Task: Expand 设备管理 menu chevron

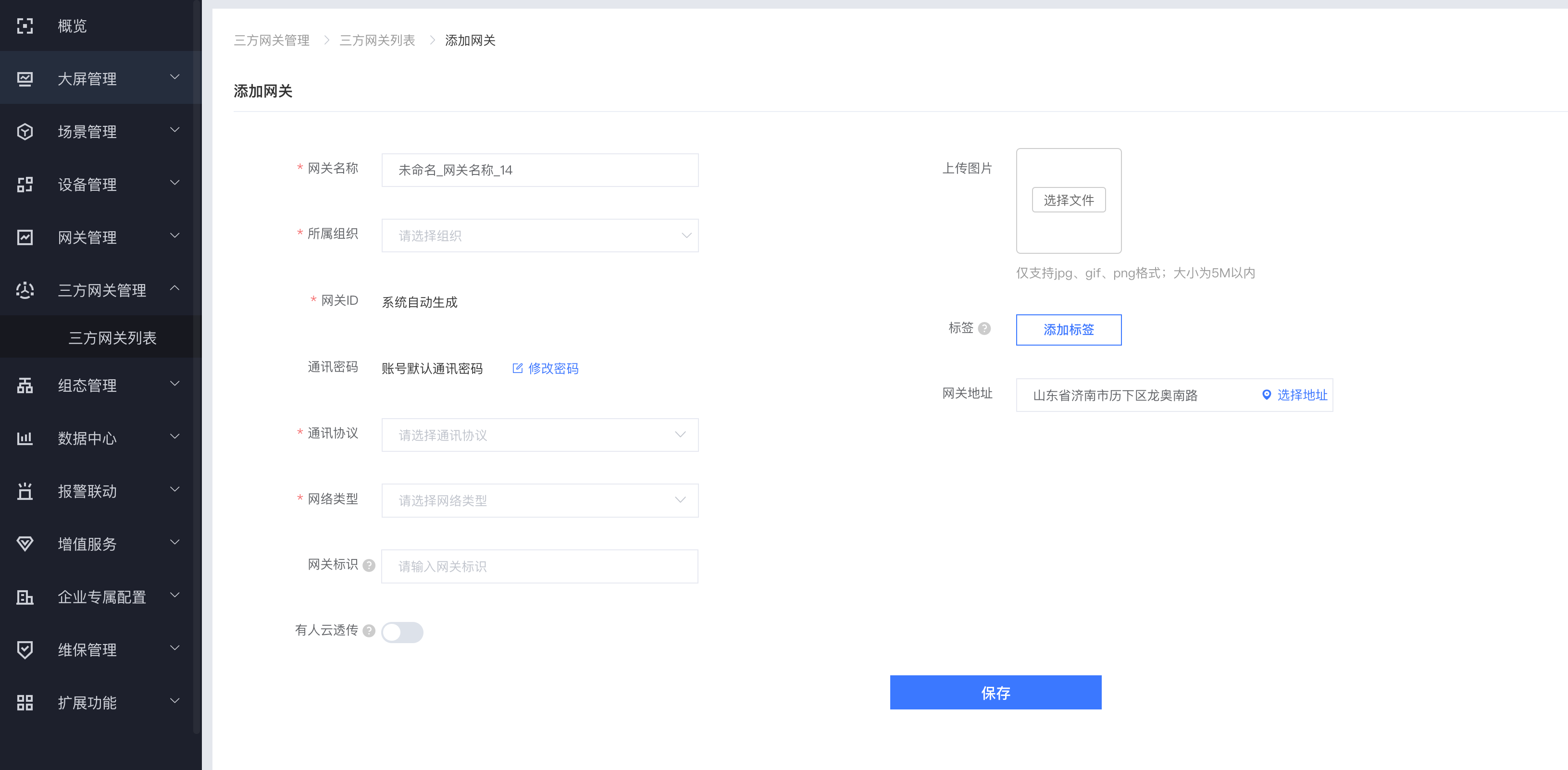Action: click(174, 183)
